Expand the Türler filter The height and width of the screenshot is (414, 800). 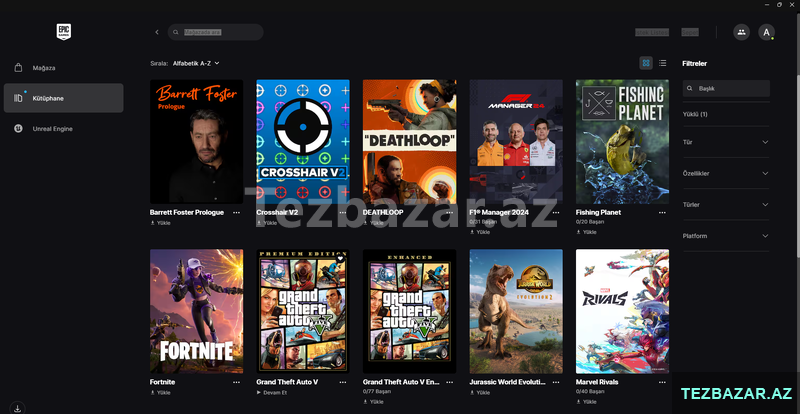point(726,205)
